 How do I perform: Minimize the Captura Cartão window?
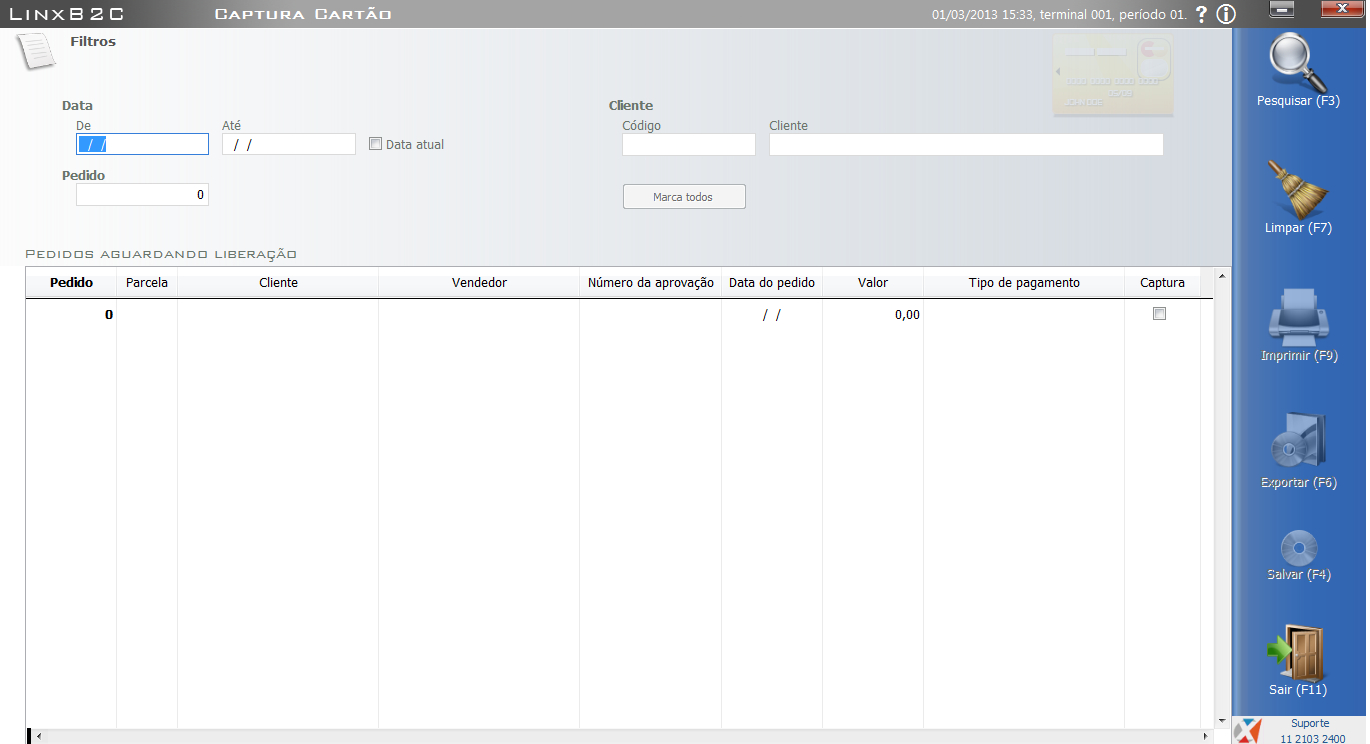1283,9
